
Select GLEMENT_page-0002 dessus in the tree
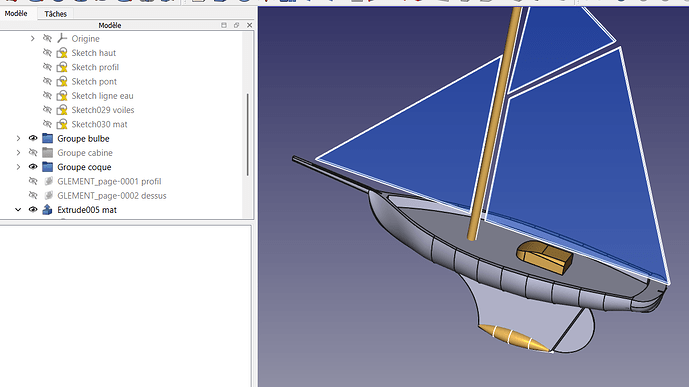tap(112, 195)
